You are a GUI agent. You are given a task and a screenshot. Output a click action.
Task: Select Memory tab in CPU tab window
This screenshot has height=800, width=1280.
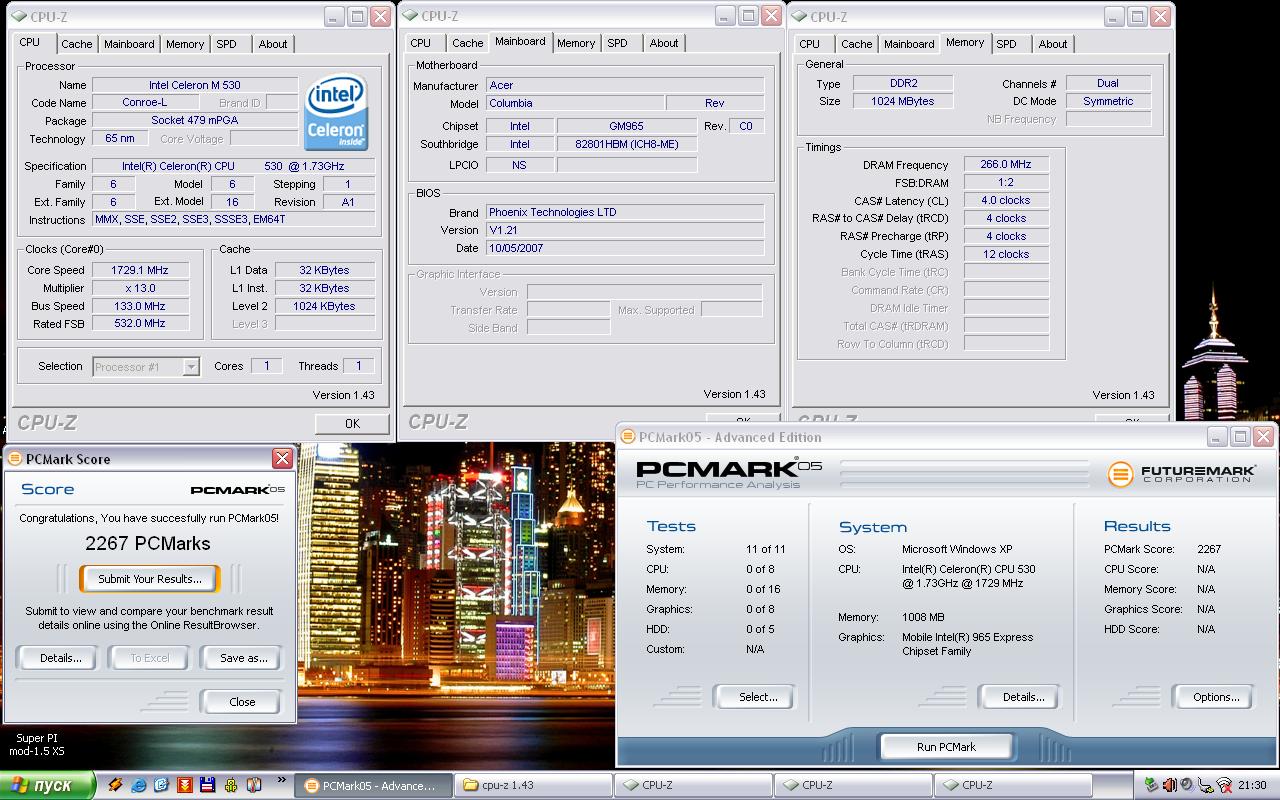(185, 44)
